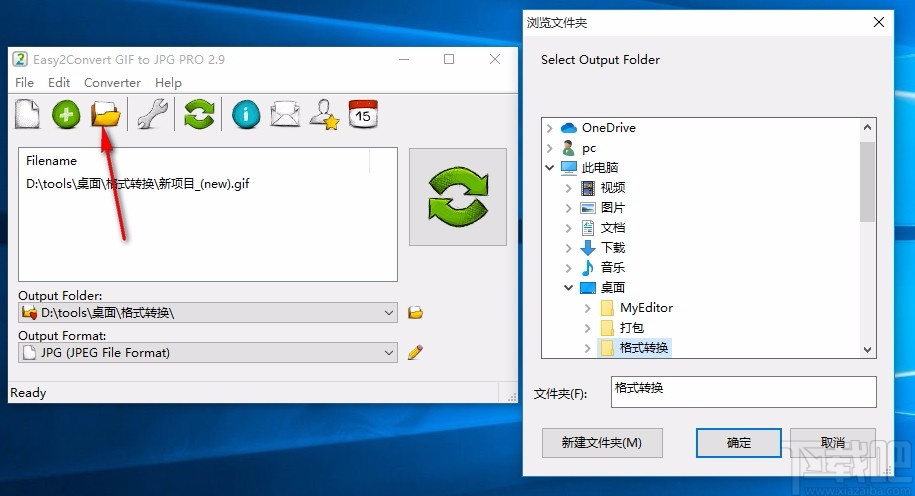Expand the MyEditor folder node
The image size is (915, 496).
[588, 308]
